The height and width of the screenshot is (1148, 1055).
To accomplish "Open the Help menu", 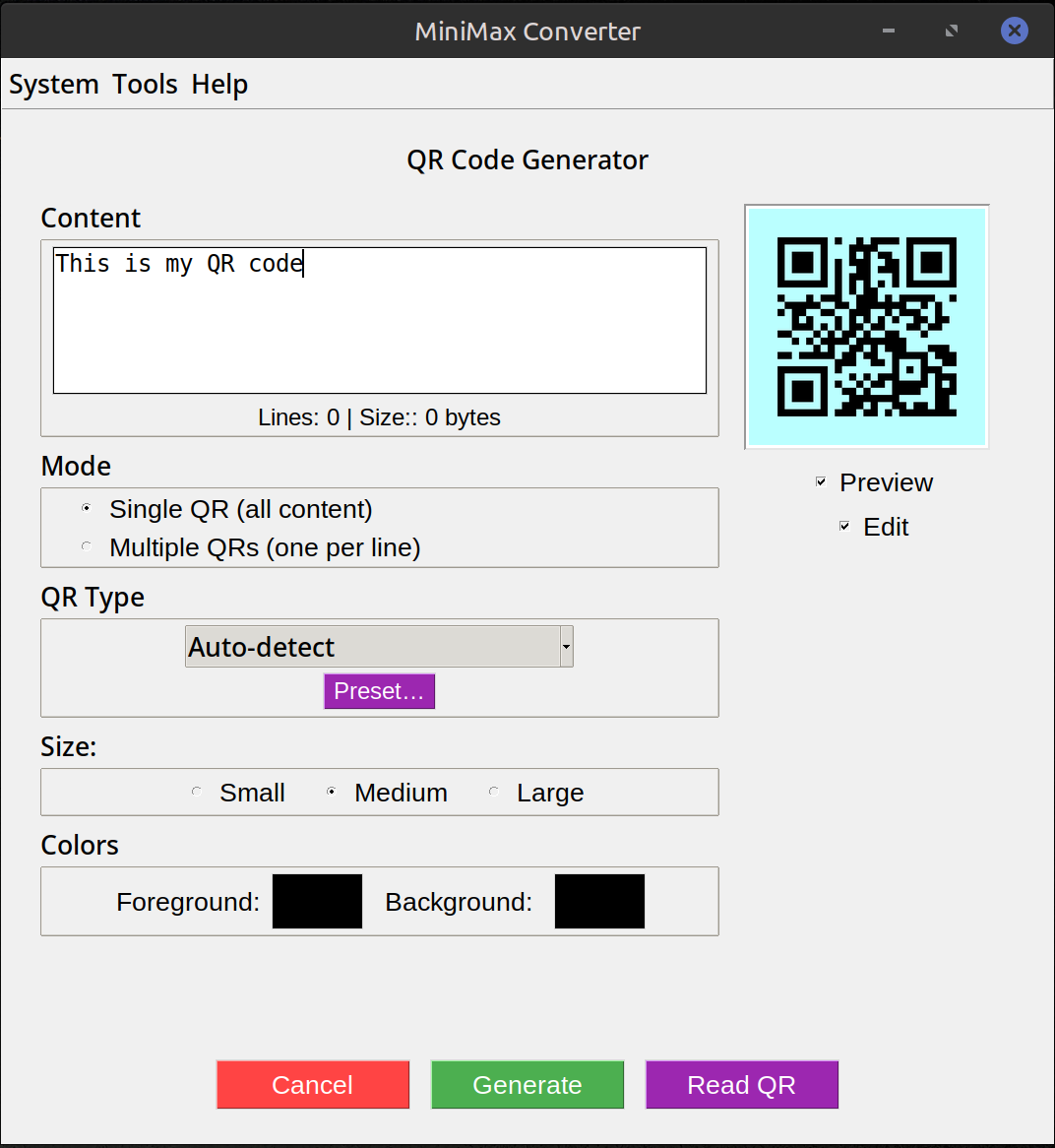I will point(219,85).
